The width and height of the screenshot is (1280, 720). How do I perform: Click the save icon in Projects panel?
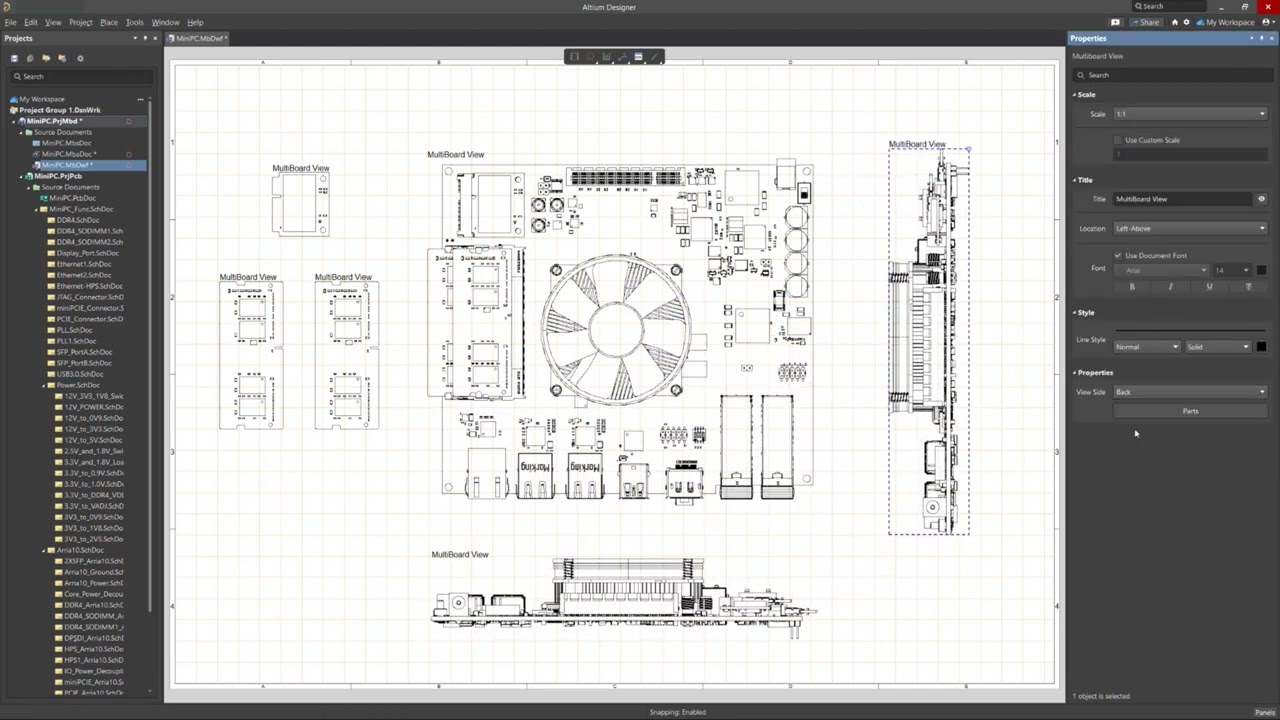[14, 58]
